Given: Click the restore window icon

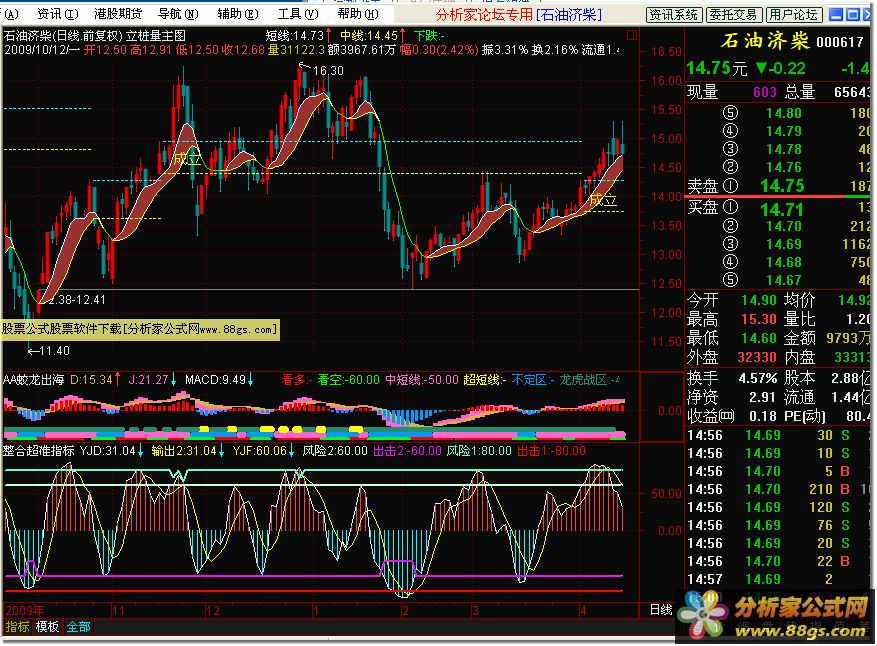Looking at the screenshot, I should click(x=853, y=15).
